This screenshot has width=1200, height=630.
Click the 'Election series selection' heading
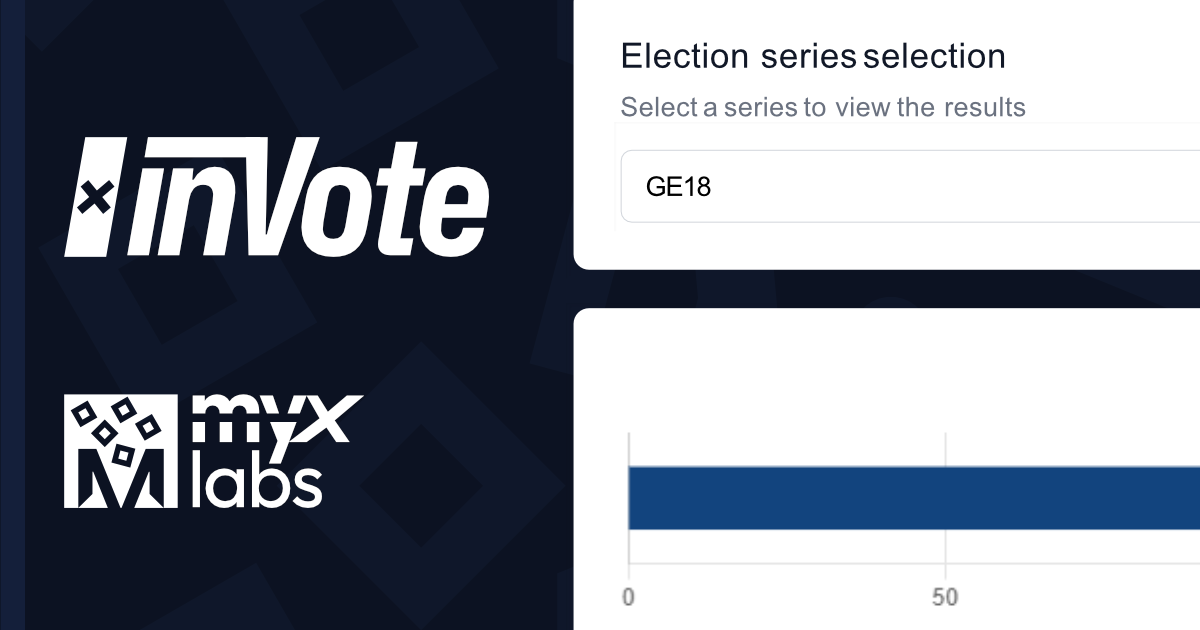(813, 56)
